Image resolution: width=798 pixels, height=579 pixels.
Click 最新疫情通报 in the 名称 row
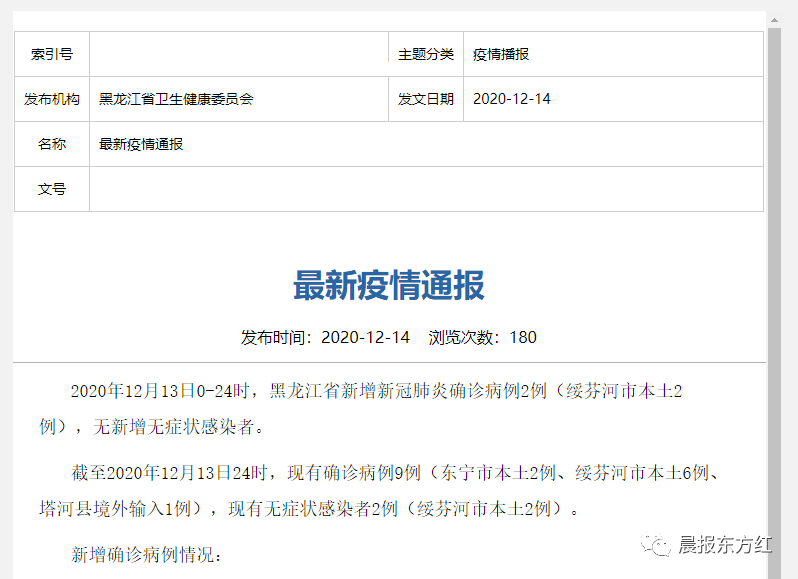coord(141,144)
